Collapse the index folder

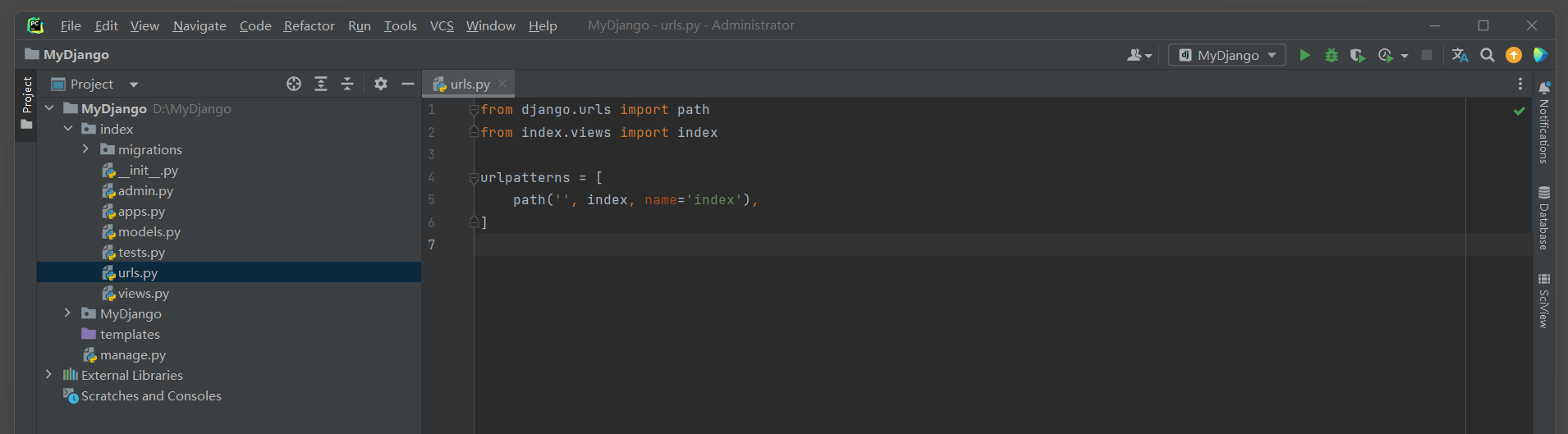pyautogui.click(x=68, y=129)
